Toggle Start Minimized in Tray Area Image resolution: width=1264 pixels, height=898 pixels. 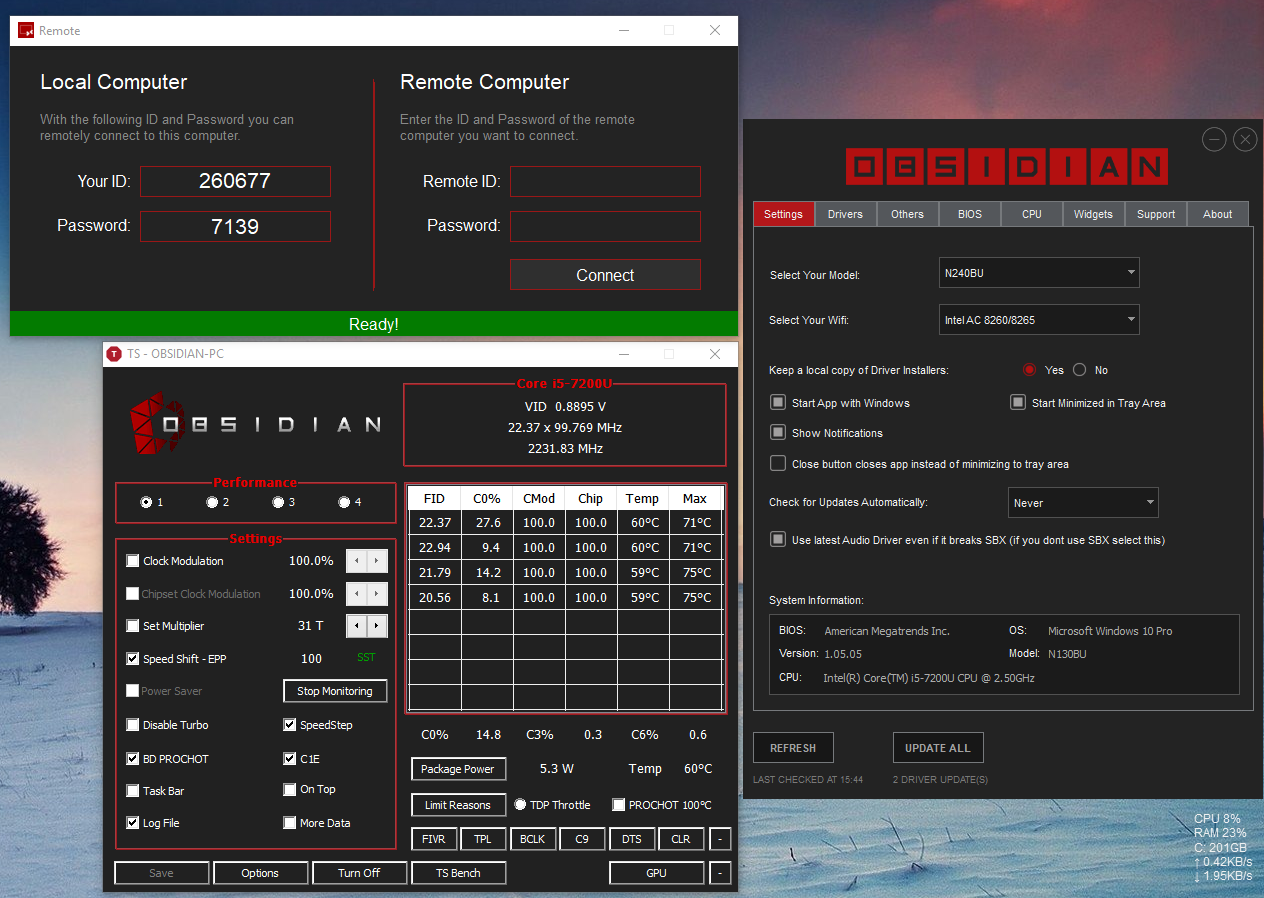coord(1017,403)
